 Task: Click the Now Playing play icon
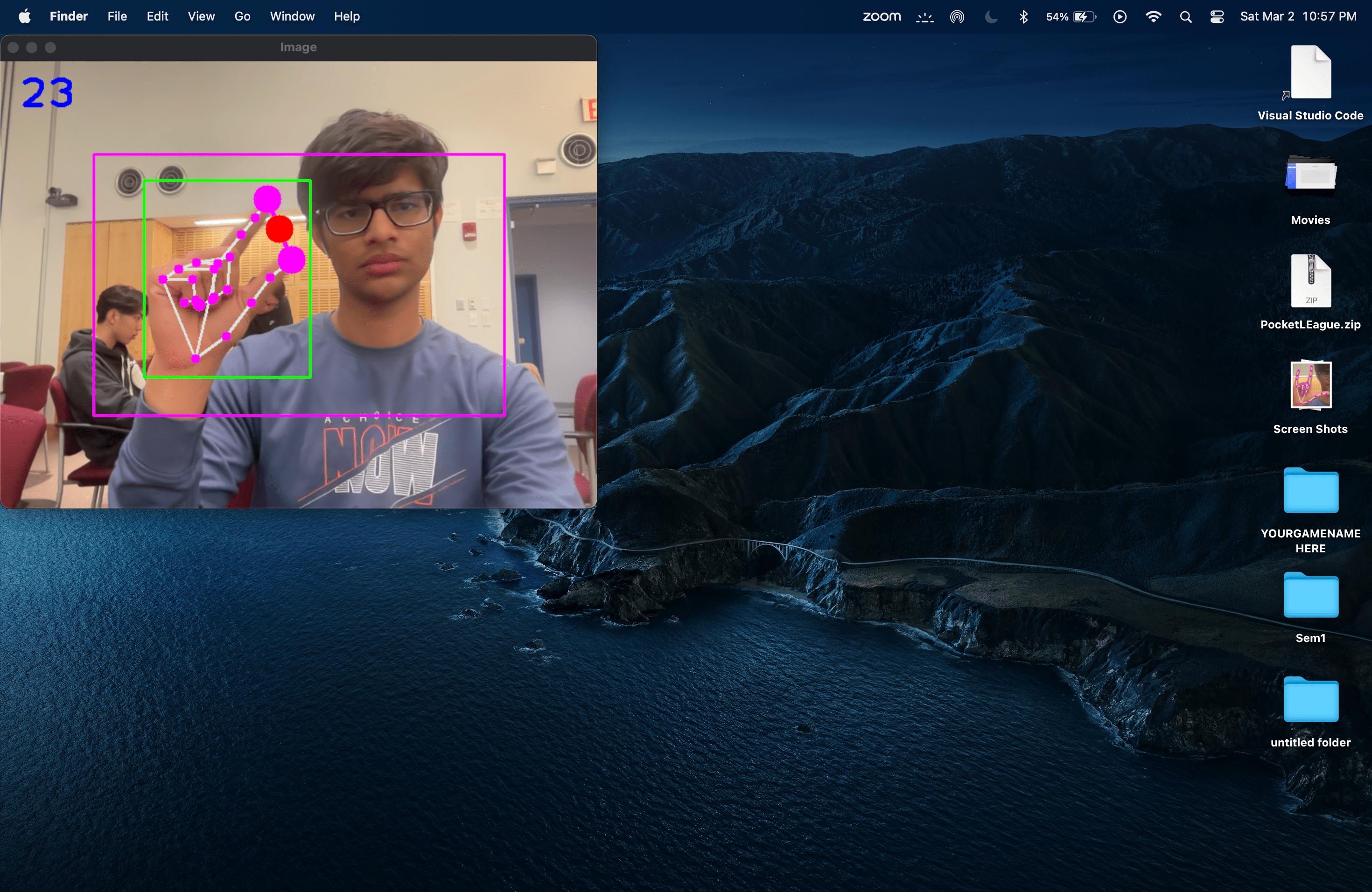click(x=1120, y=17)
